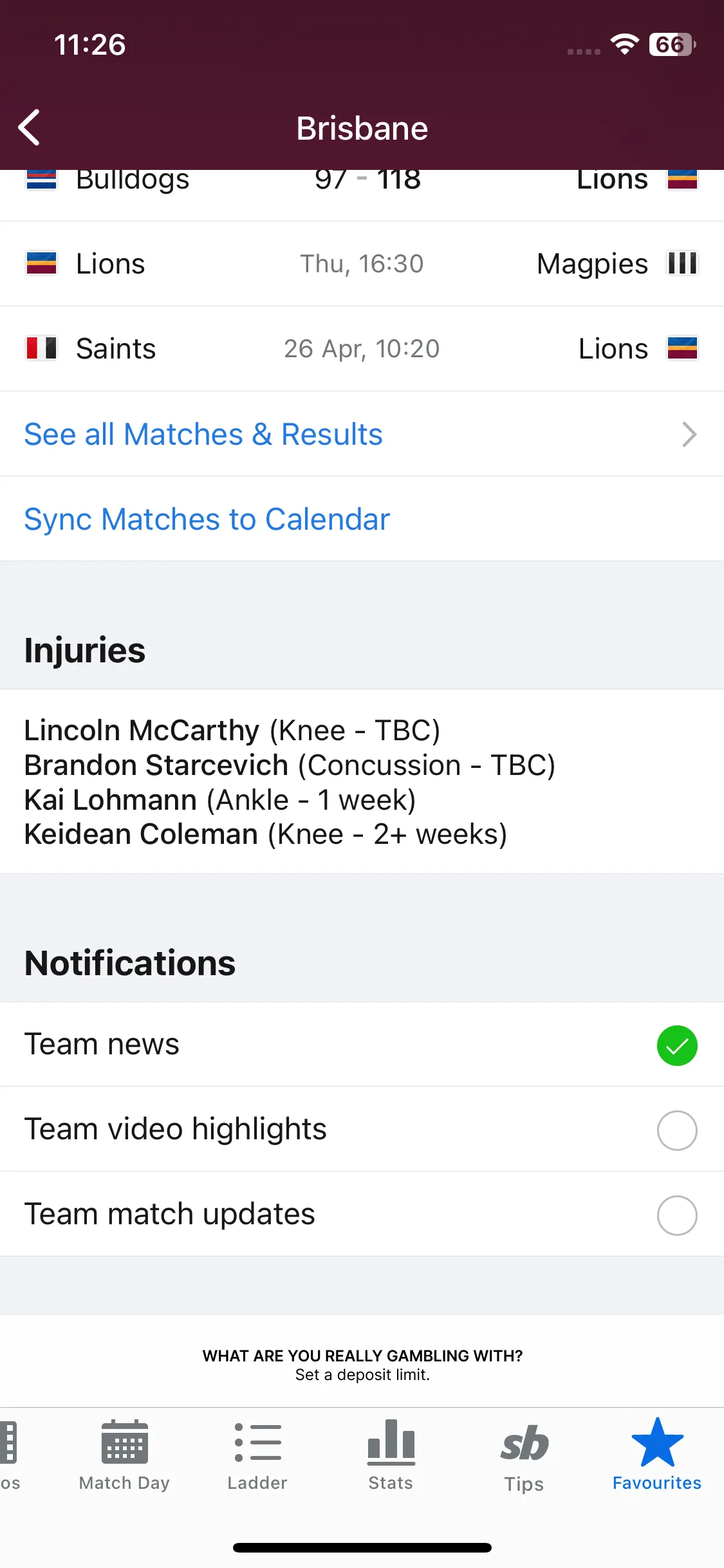
Task: Tap See all Matches & Results link
Action: click(x=203, y=434)
